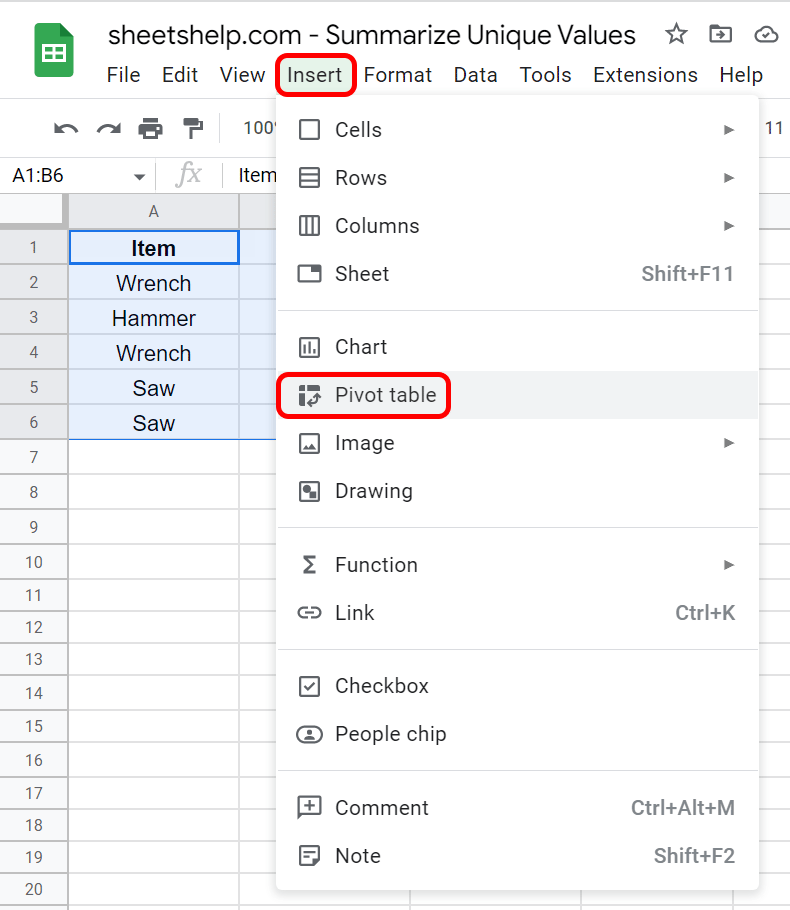790x910 pixels.
Task: Click the spreadsheet title text
Action: click(x=371, y=35)
